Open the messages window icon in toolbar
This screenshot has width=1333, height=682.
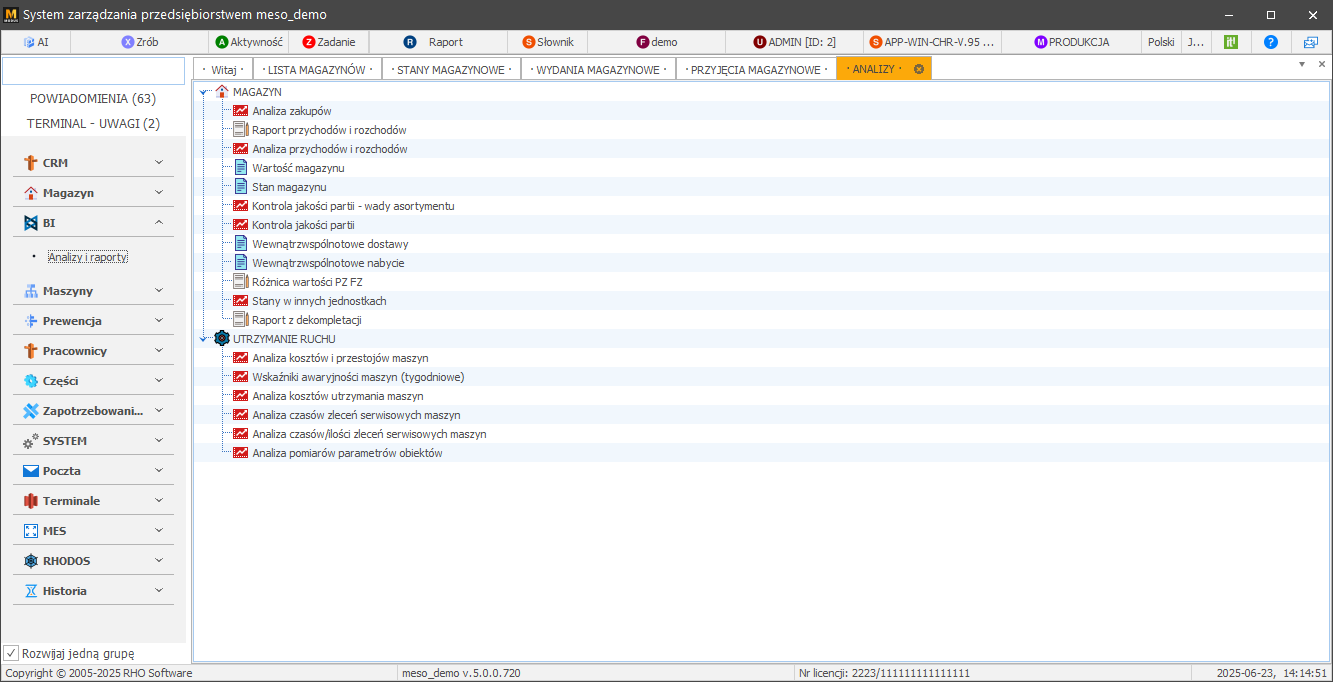[x=1310, y=42]
